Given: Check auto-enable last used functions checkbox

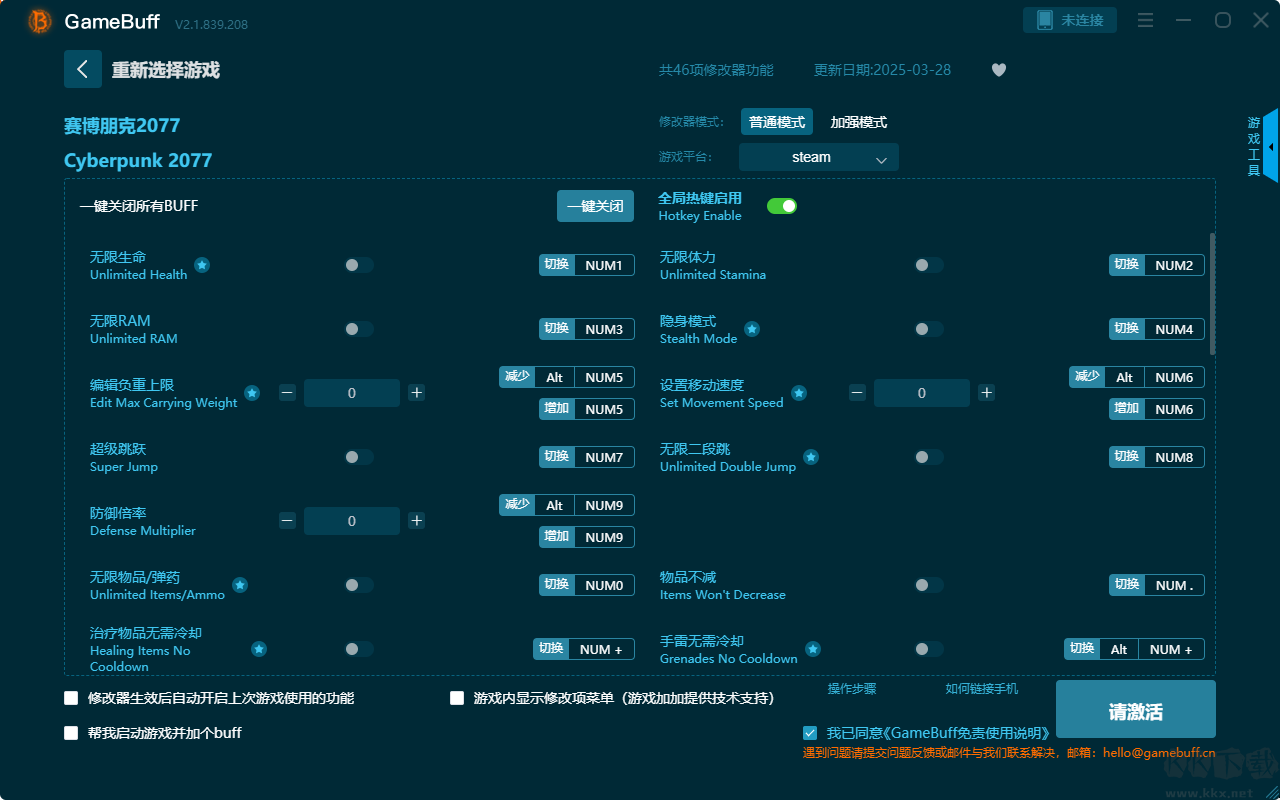Looking at the screenshot, I should 71,698.
